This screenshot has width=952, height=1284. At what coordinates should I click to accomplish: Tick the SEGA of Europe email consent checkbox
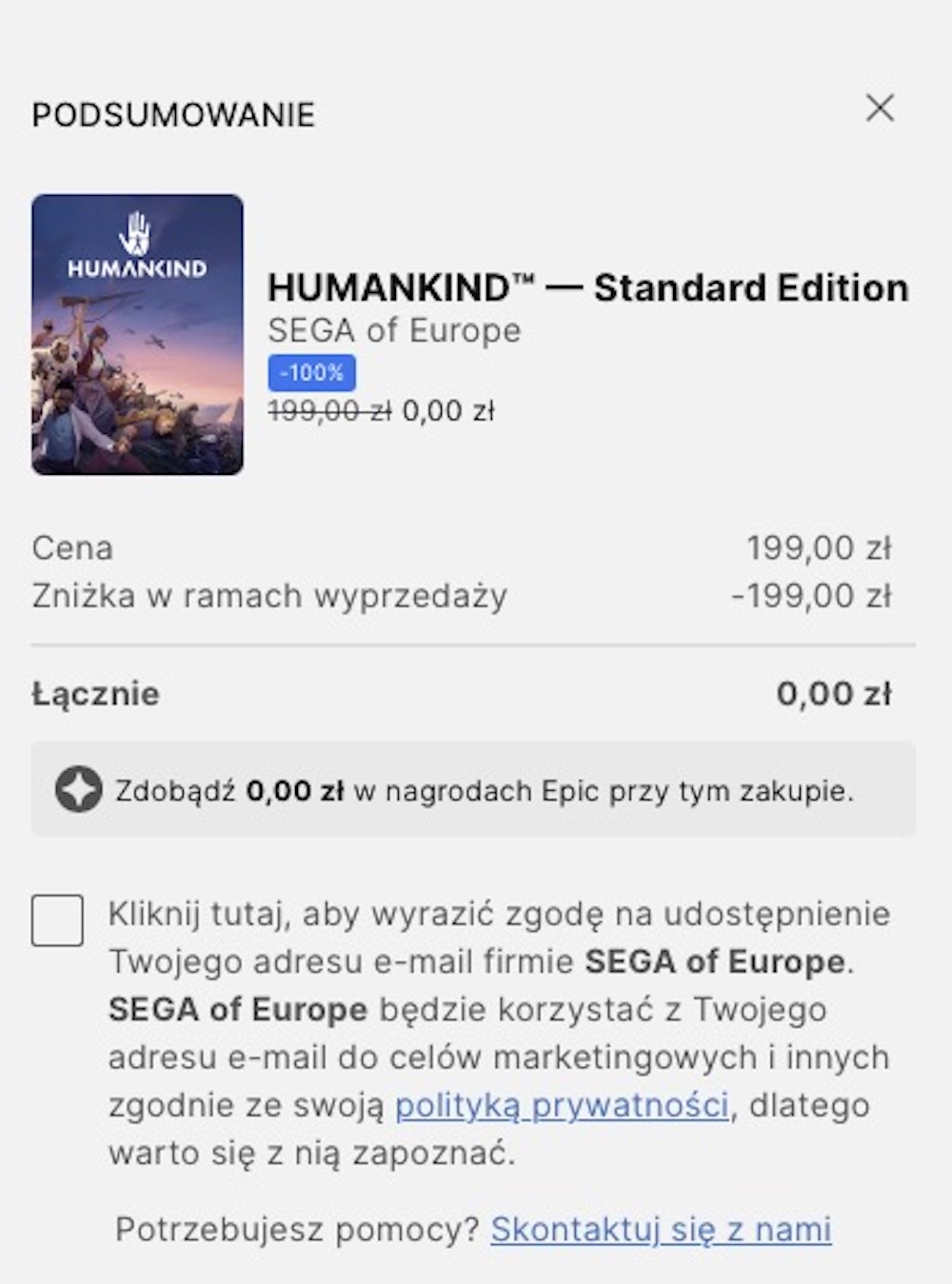(57, 919)
